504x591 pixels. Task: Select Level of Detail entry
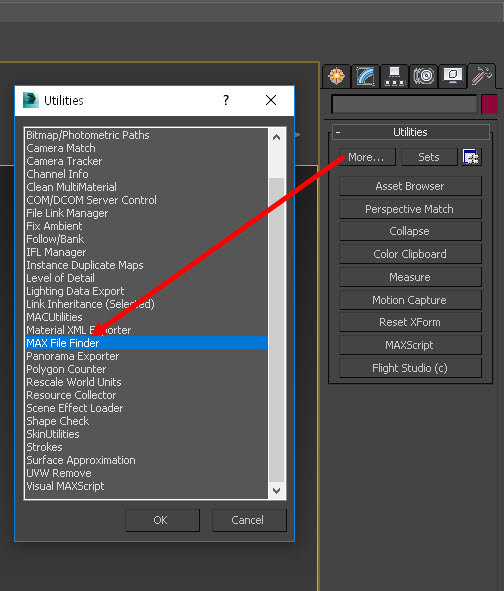[x=146, y=278]
